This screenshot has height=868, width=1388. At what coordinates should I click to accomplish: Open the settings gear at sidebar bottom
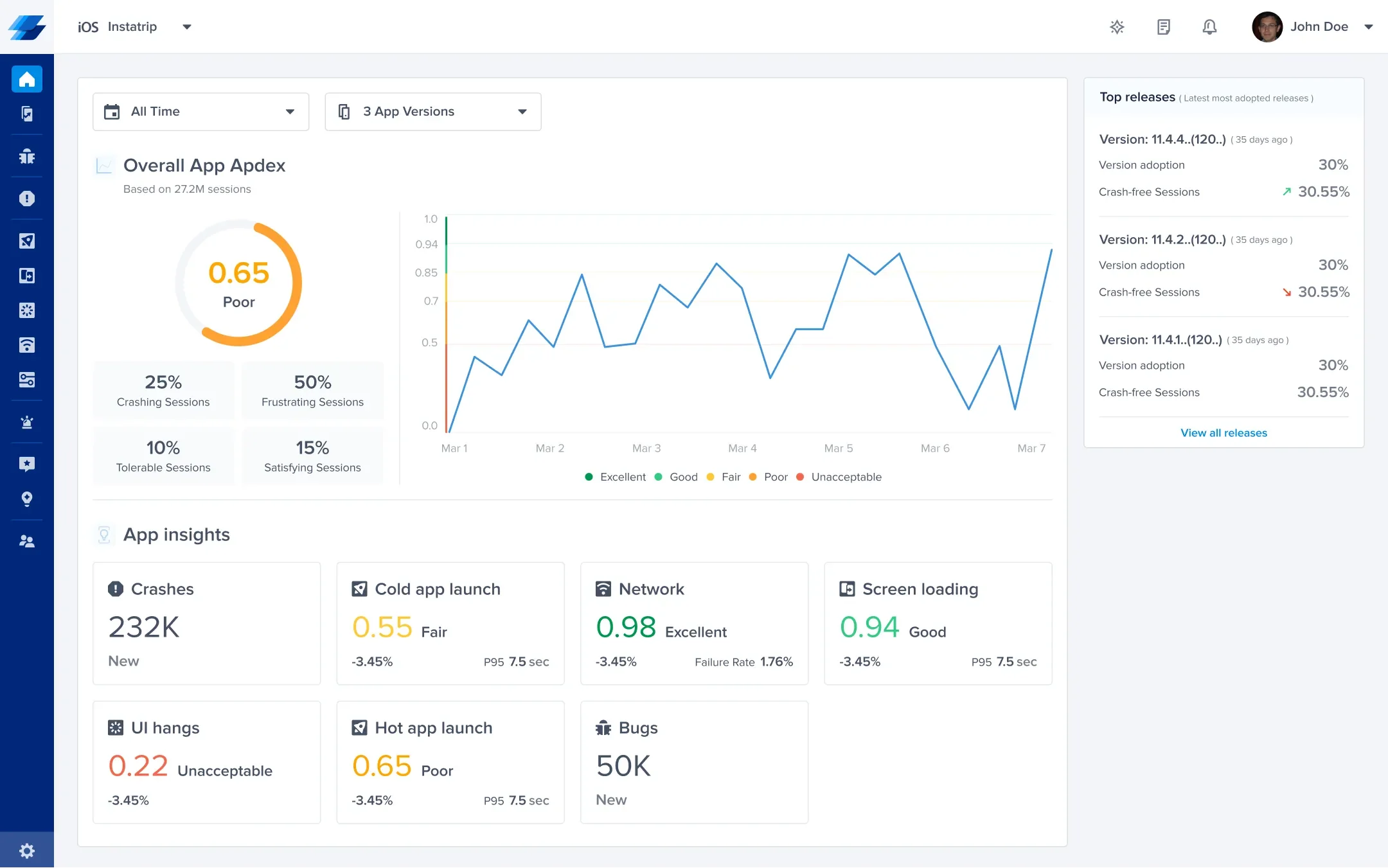(x=27, y=850)
